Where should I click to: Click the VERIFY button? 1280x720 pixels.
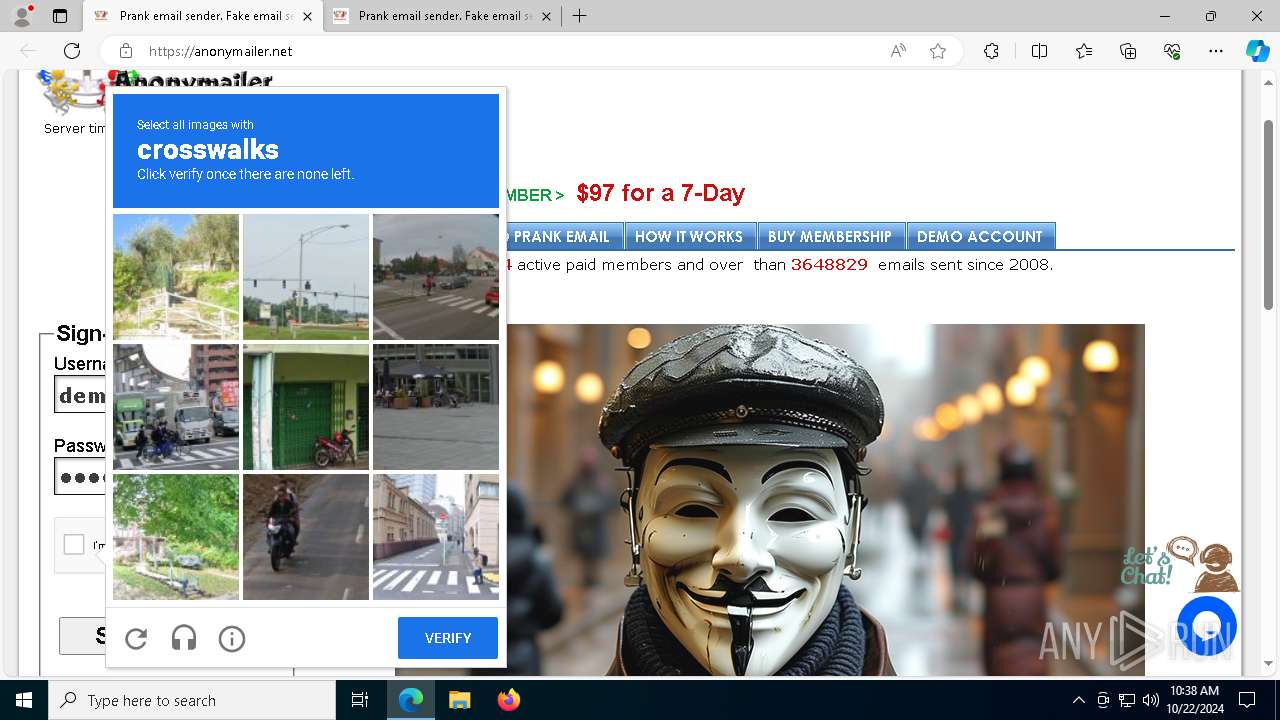click(448, 638)
